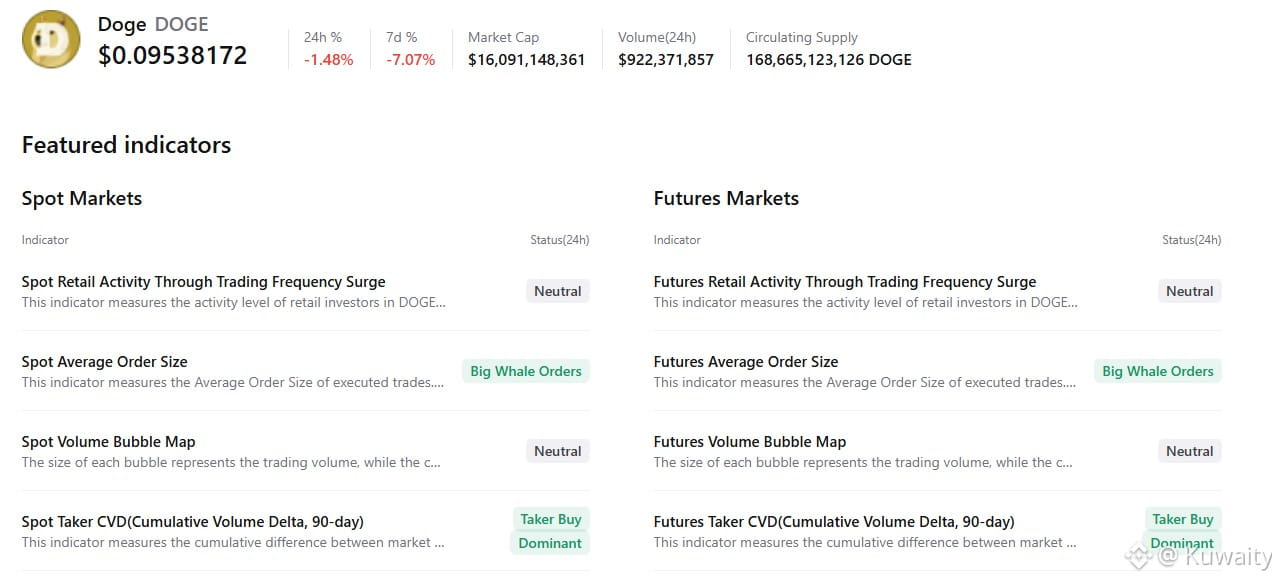Click Neutral badge for Futures Retail Activity

tap(1189, 291)
